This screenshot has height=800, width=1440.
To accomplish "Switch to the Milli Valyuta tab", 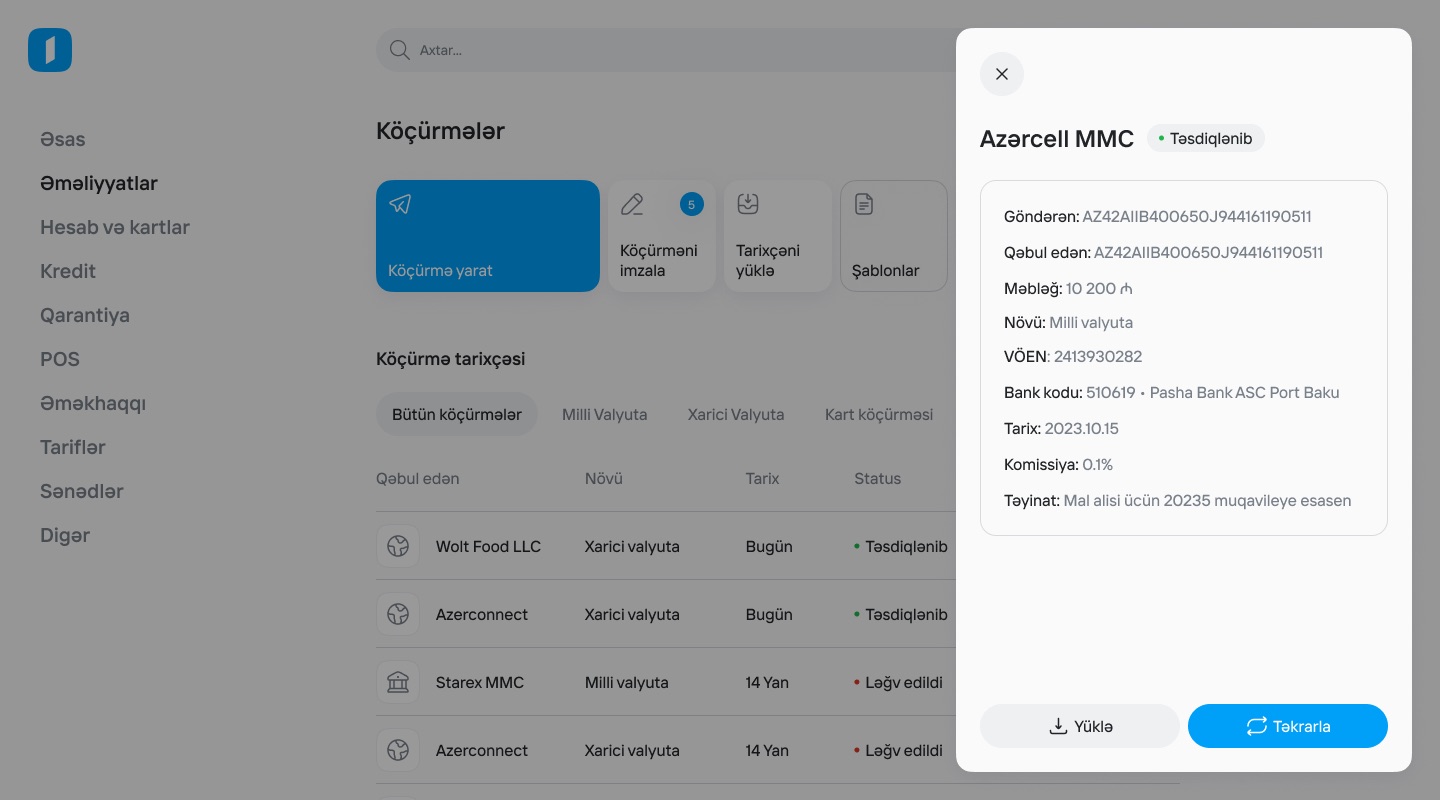I will pyautogui.click(x=605, y=414).
